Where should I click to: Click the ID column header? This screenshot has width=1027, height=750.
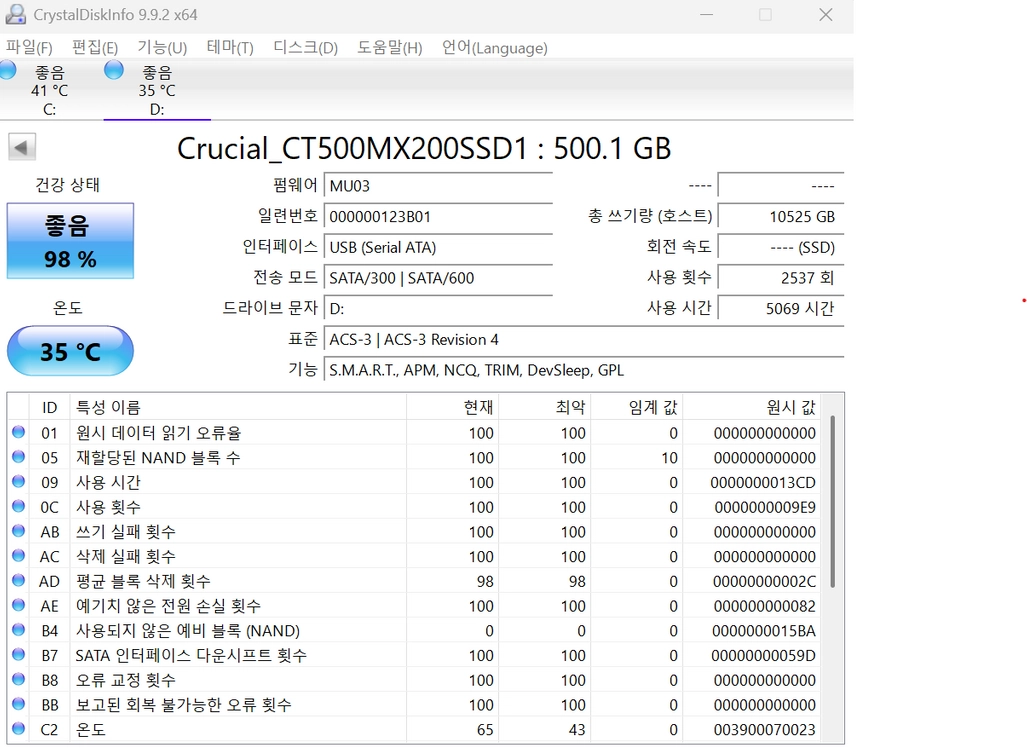click(x=50, y=407)
